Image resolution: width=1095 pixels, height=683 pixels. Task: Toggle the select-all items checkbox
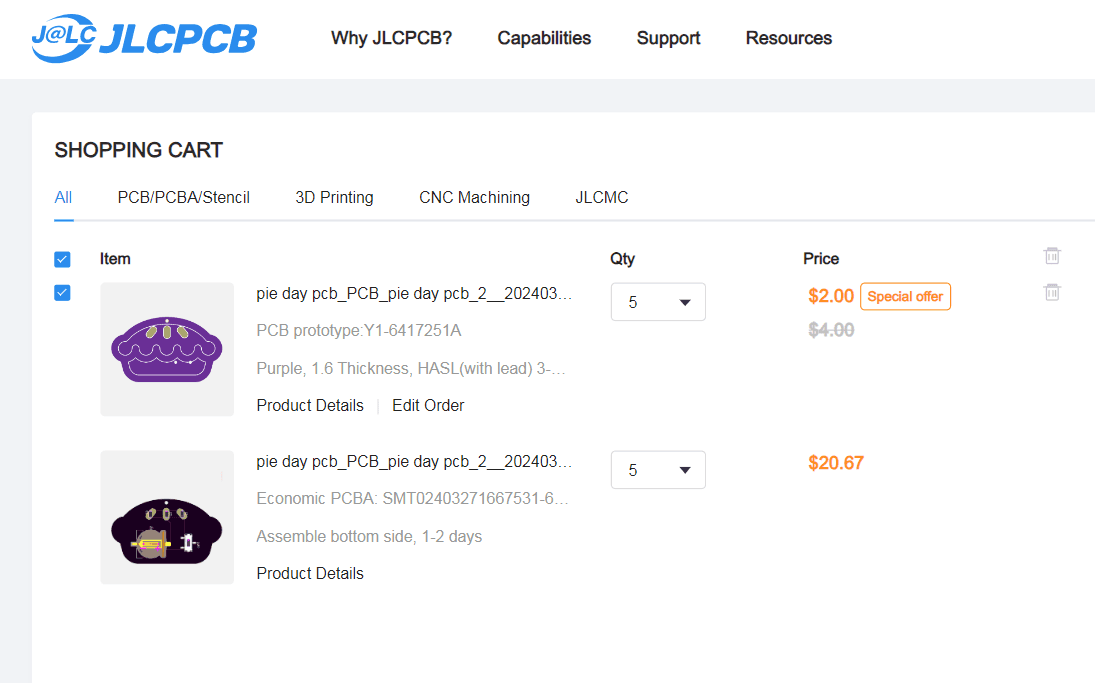(62, 259)
